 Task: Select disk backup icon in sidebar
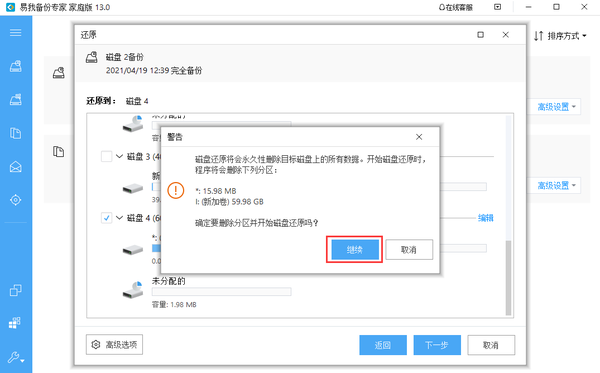(x=15, y=66)
